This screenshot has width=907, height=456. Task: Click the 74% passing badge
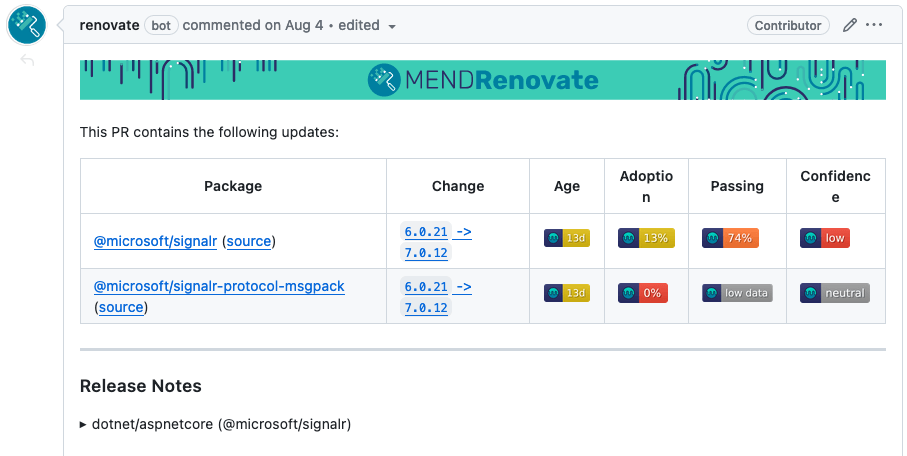point(731,238)
